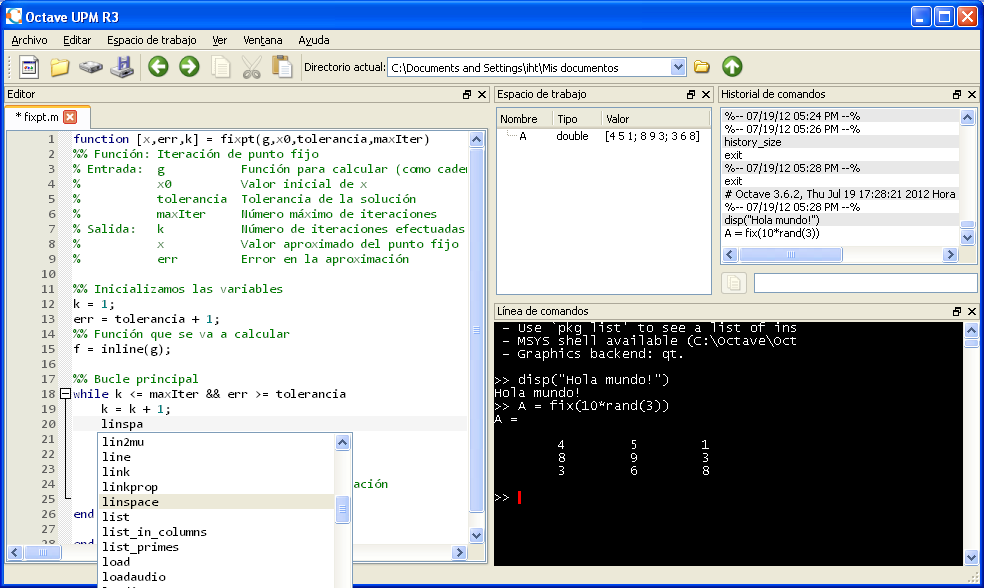The height and width of the screenshot is (588, 984).
Task: Open a file with the folder toolbar icon
Action: point(60,67)
